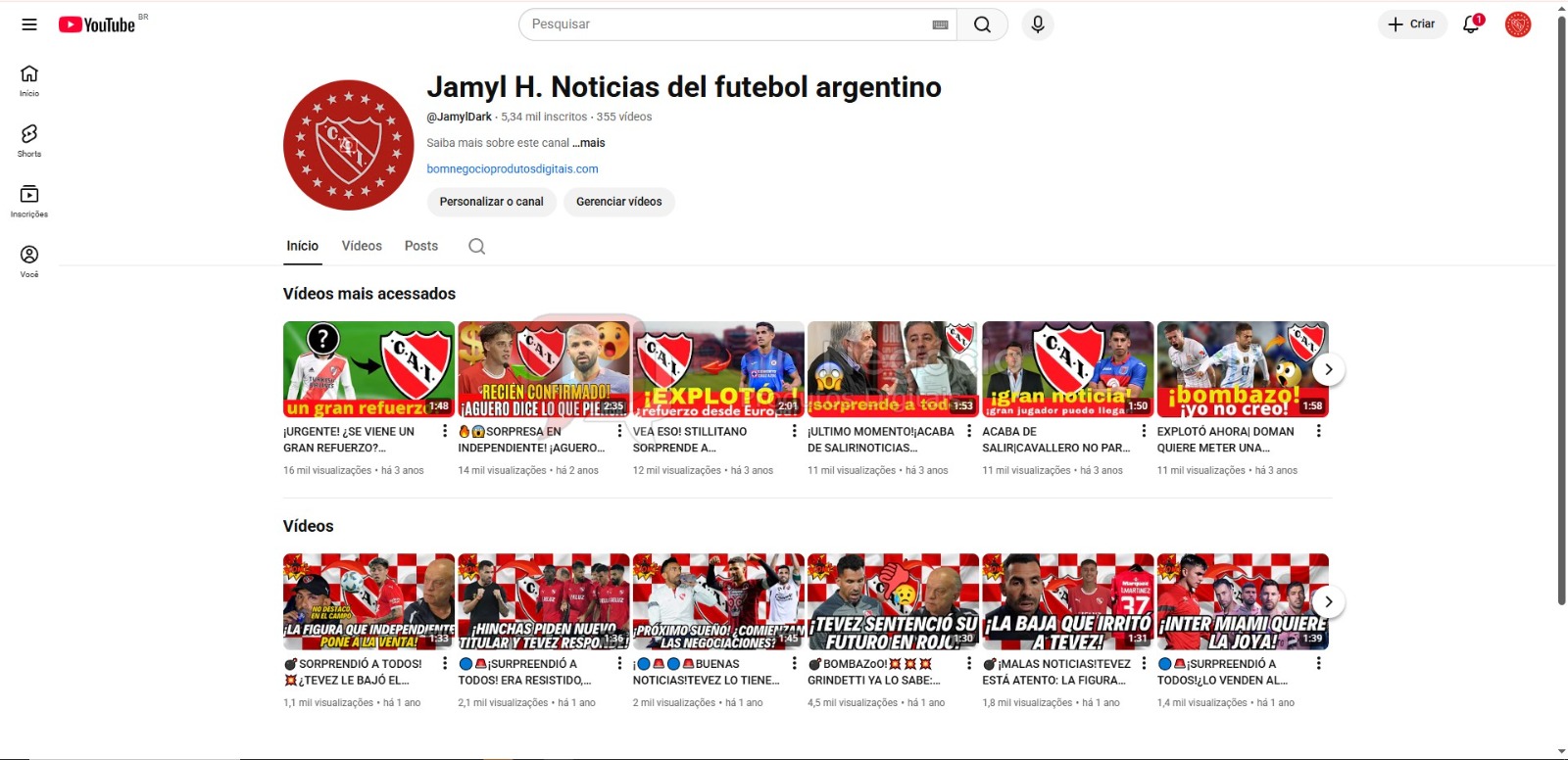Play the LA FIGURA QUE INDEPENDIENTE thumbnail
This screenshot has height=760, width=1568.
(x=368, y=601)
